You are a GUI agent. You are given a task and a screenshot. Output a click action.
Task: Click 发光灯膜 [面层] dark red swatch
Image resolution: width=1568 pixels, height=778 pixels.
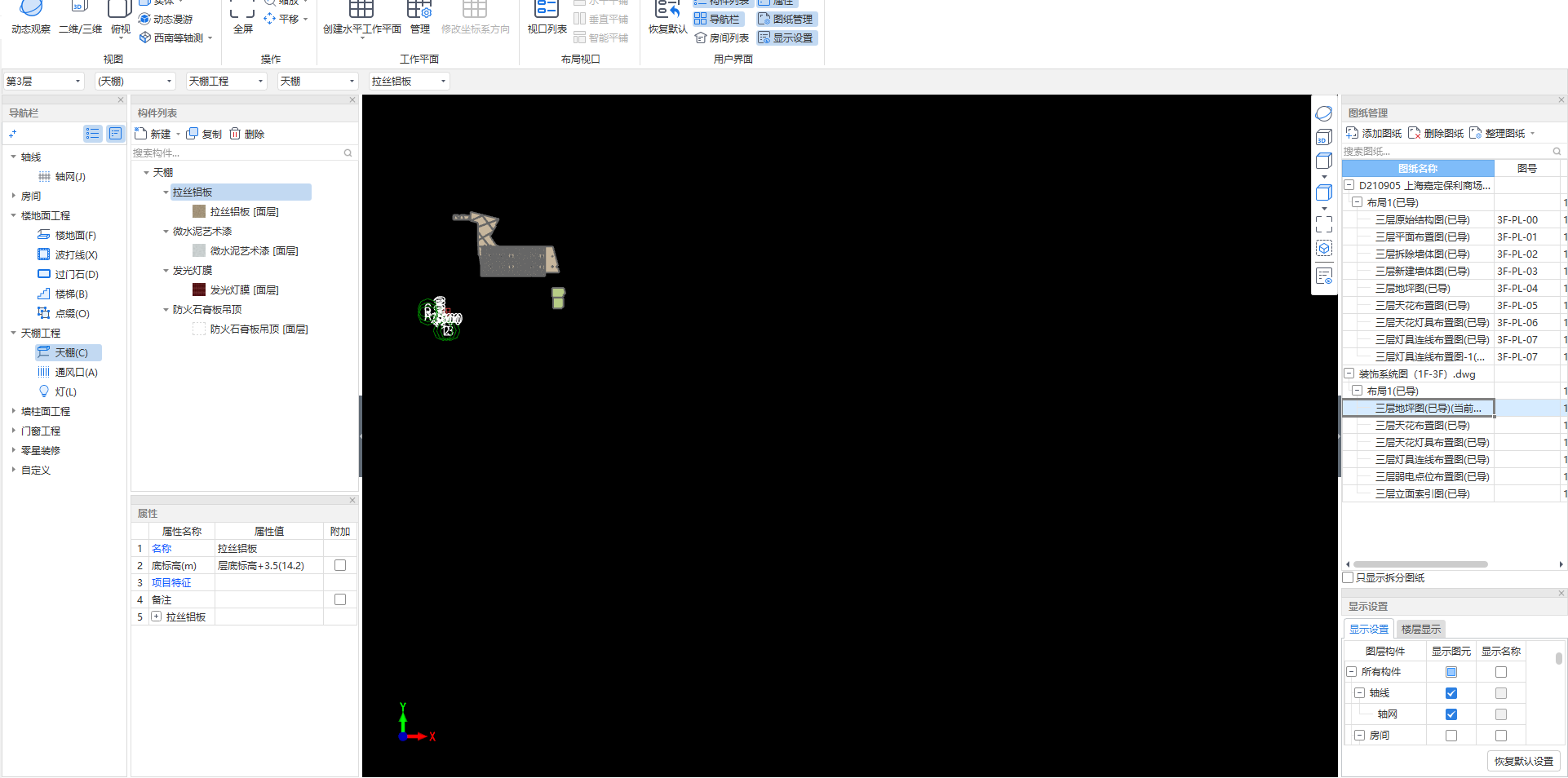[198, 290]
